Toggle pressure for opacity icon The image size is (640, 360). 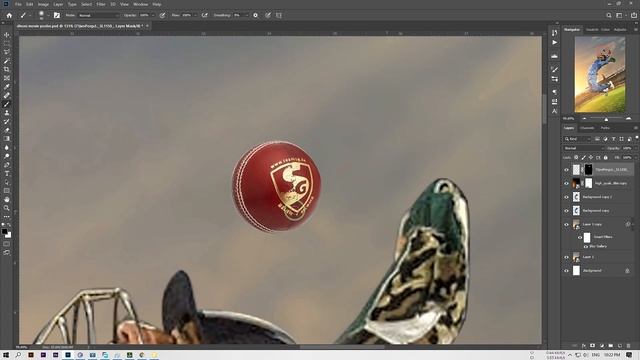point(162,15)
